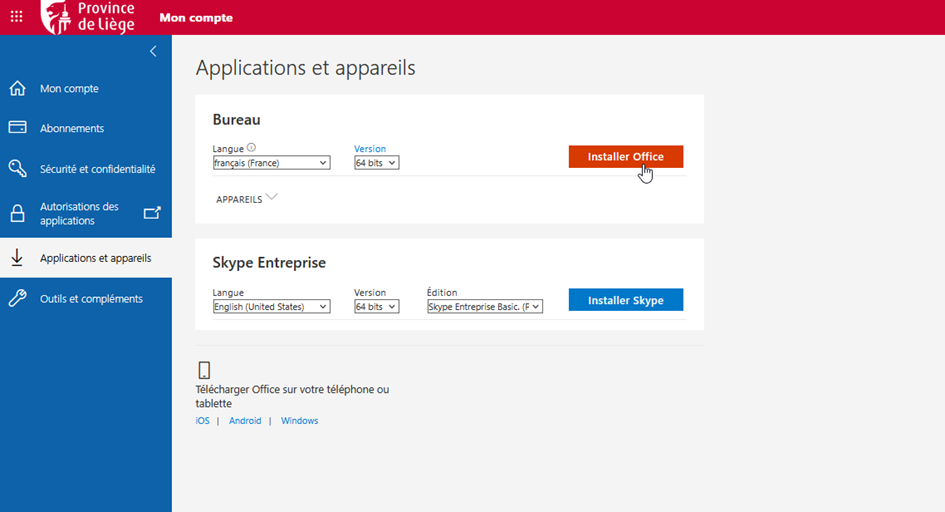Open the Office language dropdown

tap(271, 163)
